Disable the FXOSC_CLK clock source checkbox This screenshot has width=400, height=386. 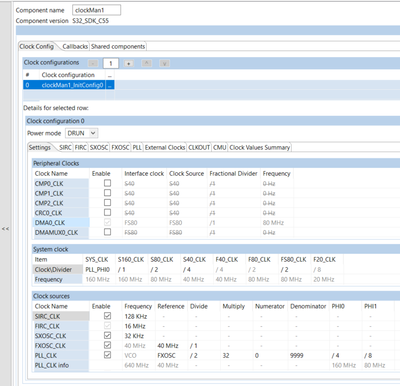coord(107,345)
